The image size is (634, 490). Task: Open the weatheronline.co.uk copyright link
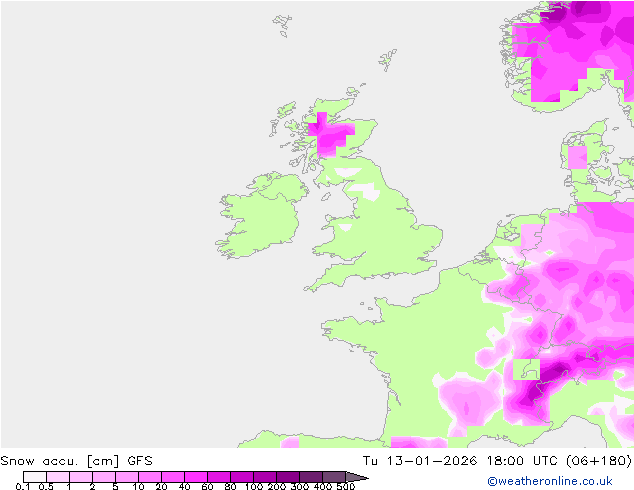(550, 481)
